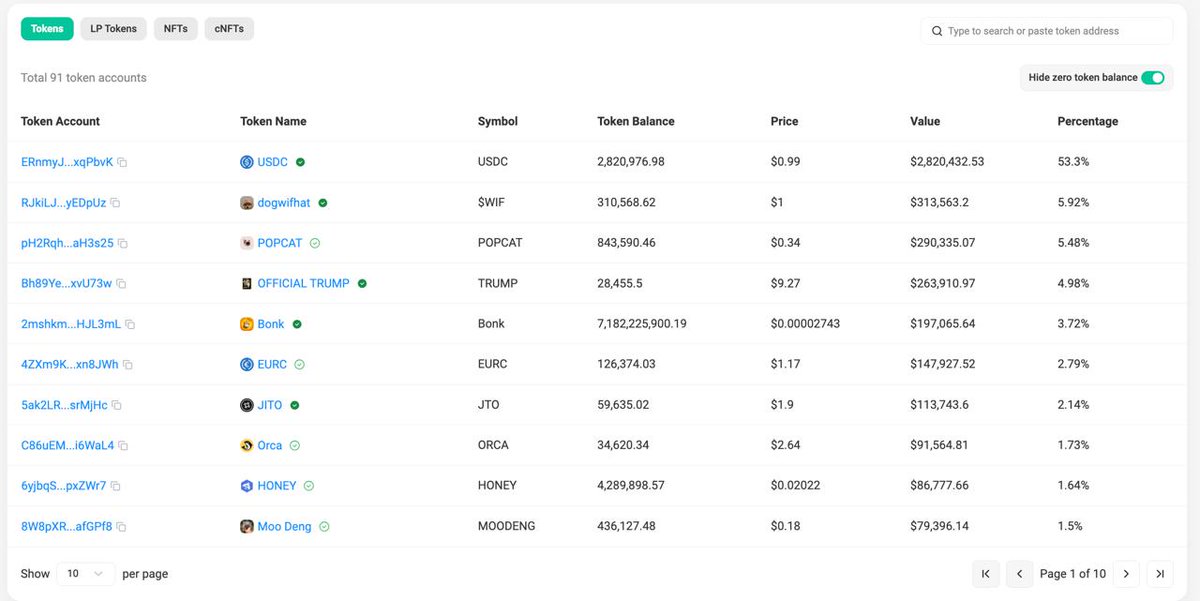
Task: Click the price $0.00002743
Action: [x=807, y=324]
